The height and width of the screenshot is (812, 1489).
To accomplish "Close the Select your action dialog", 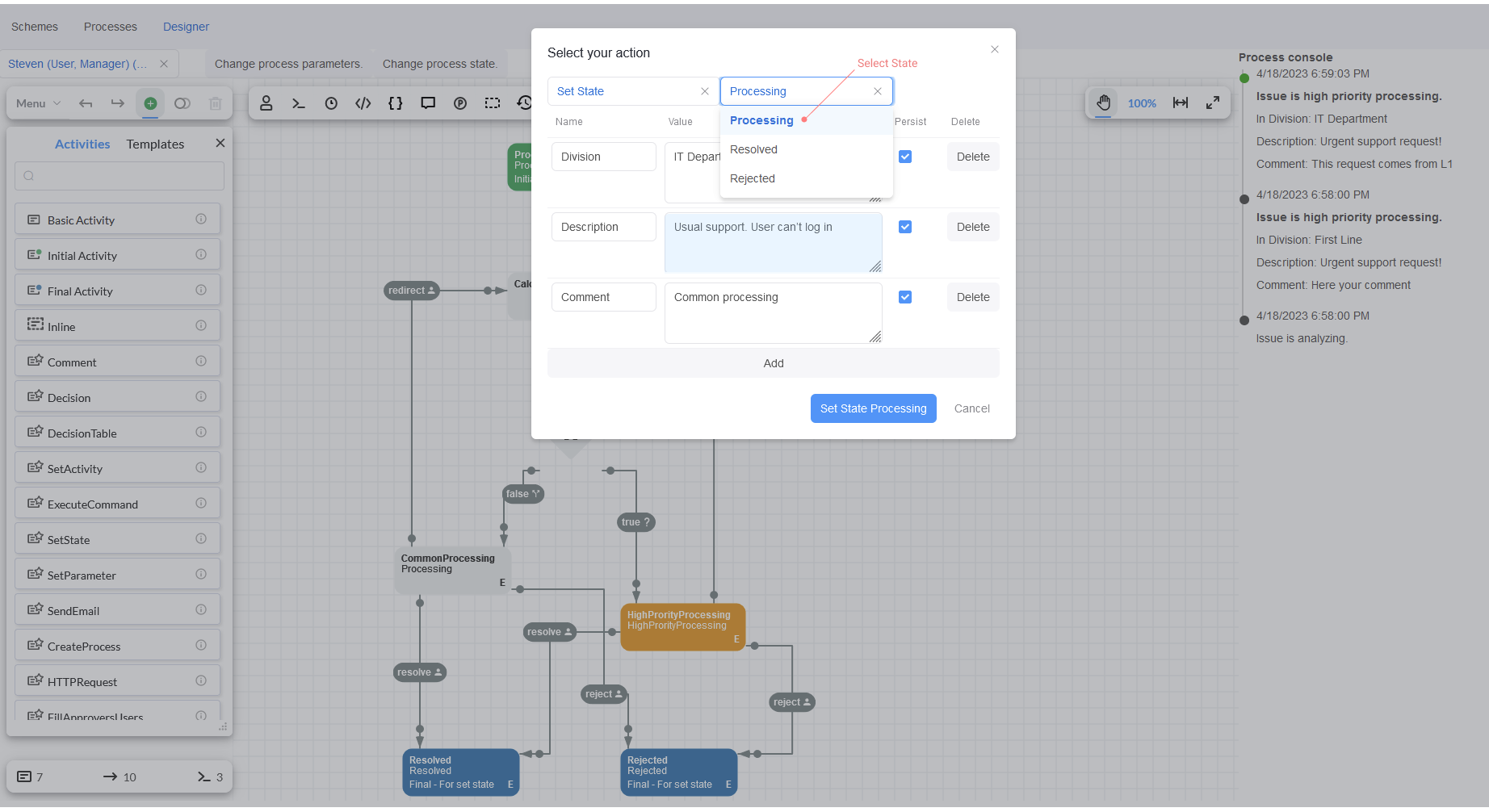I will [995, 49].
